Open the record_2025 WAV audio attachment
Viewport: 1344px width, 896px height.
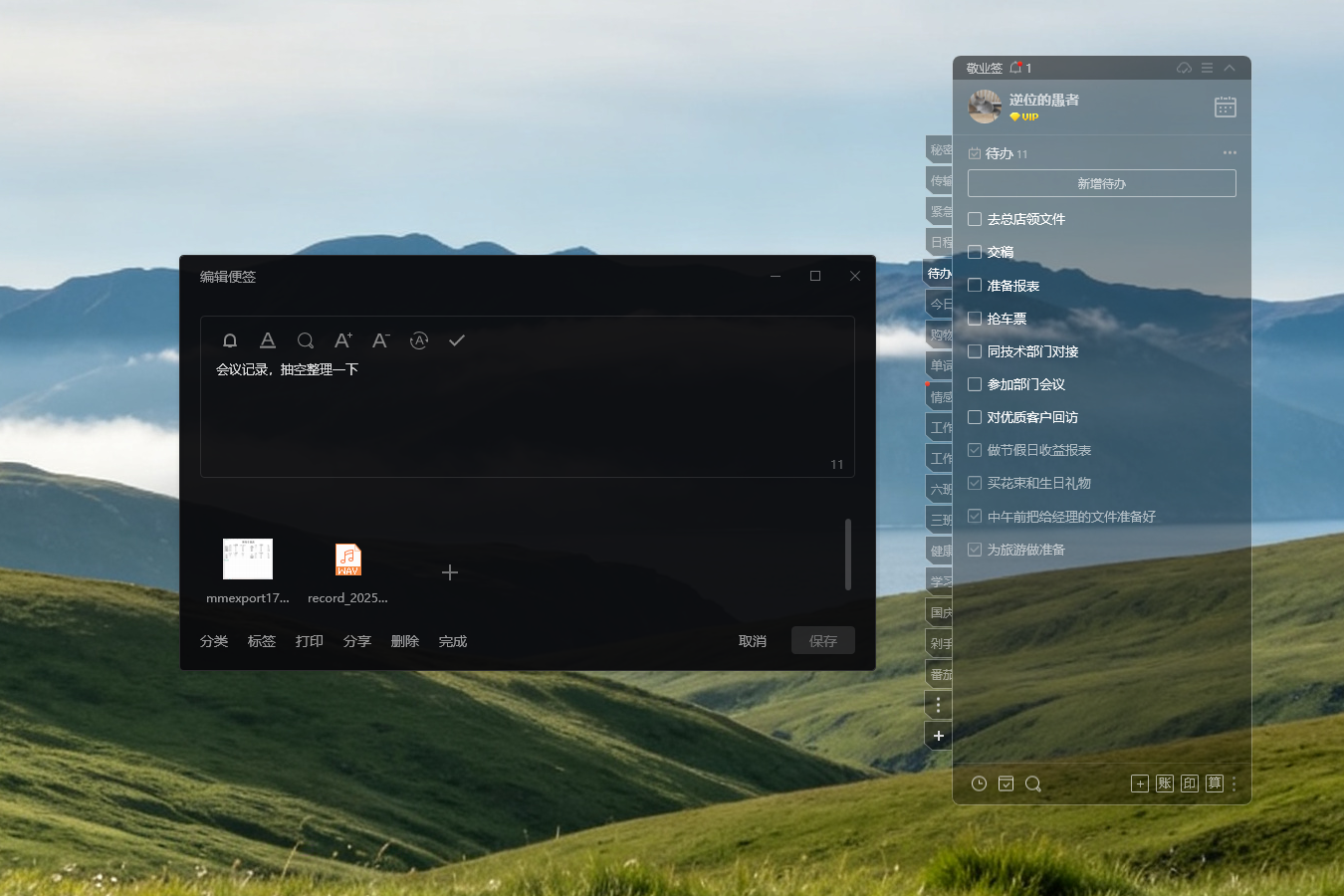coord(347,560)
